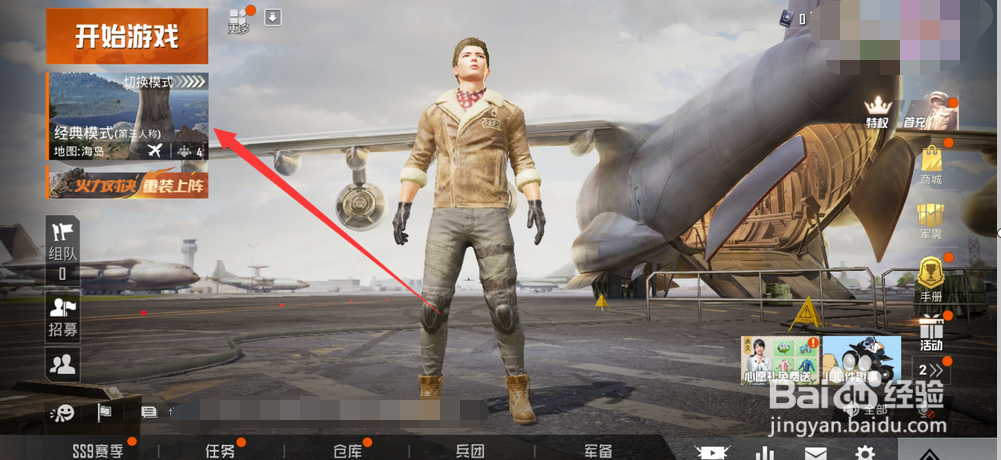Open the friends list icon

coord(63,364)
